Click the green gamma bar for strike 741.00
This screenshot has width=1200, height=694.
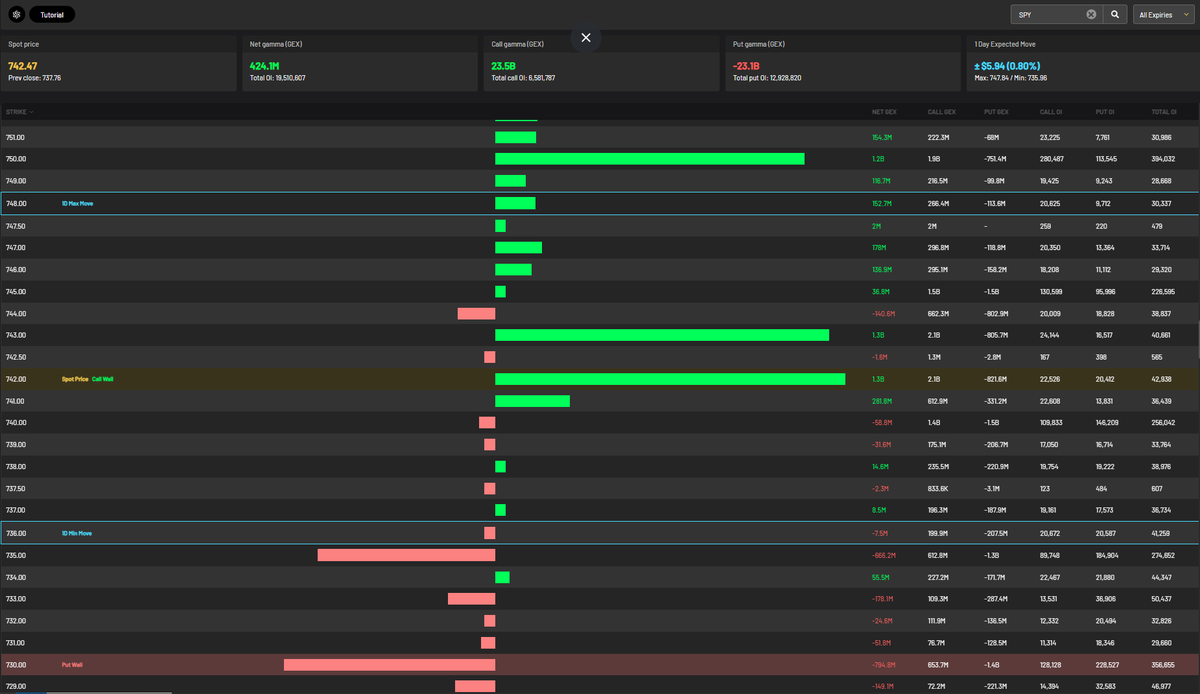click(532, 401)
